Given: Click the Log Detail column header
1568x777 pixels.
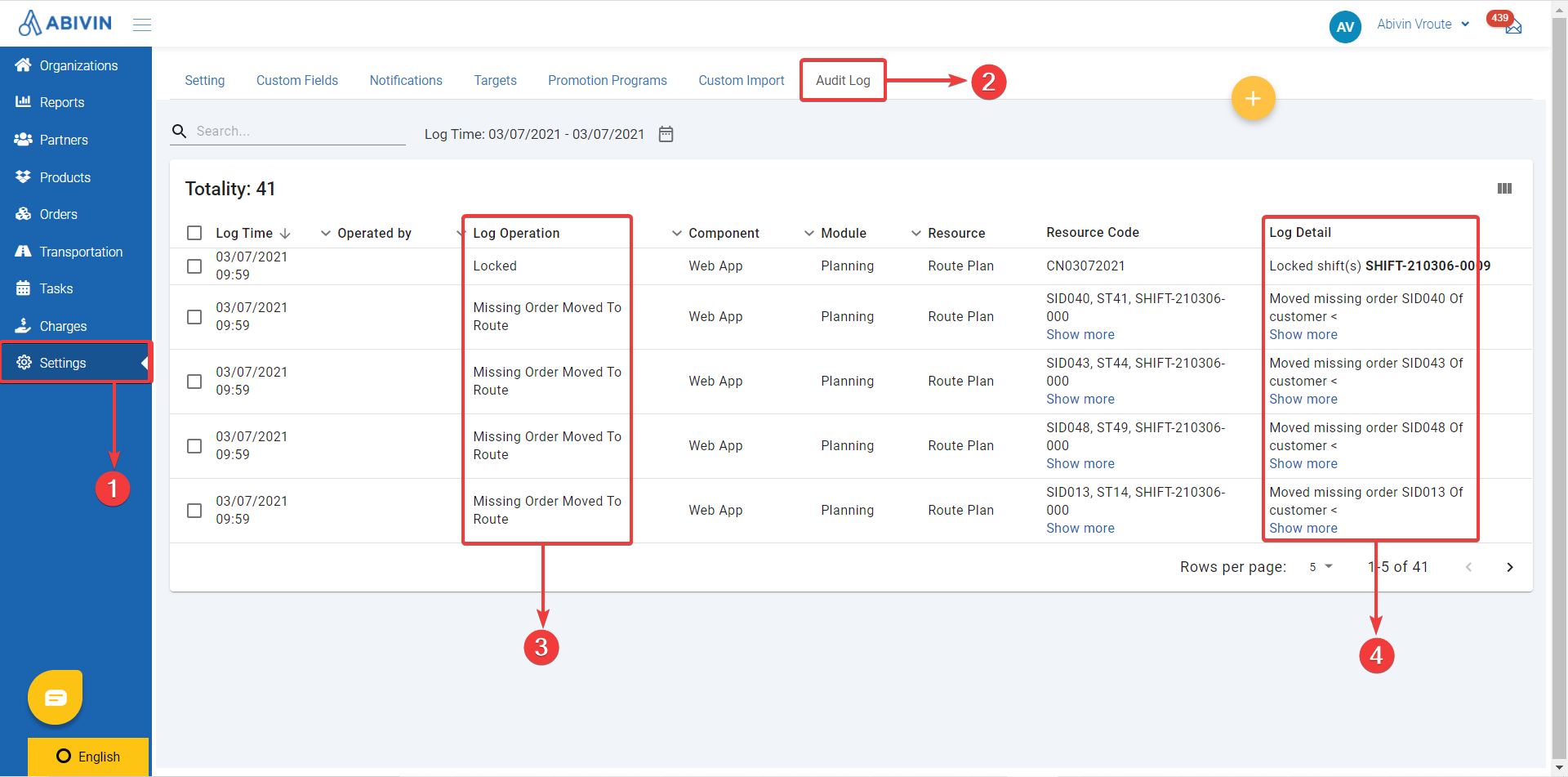Looking at the screenshot, I should (x=1300, y=233).
